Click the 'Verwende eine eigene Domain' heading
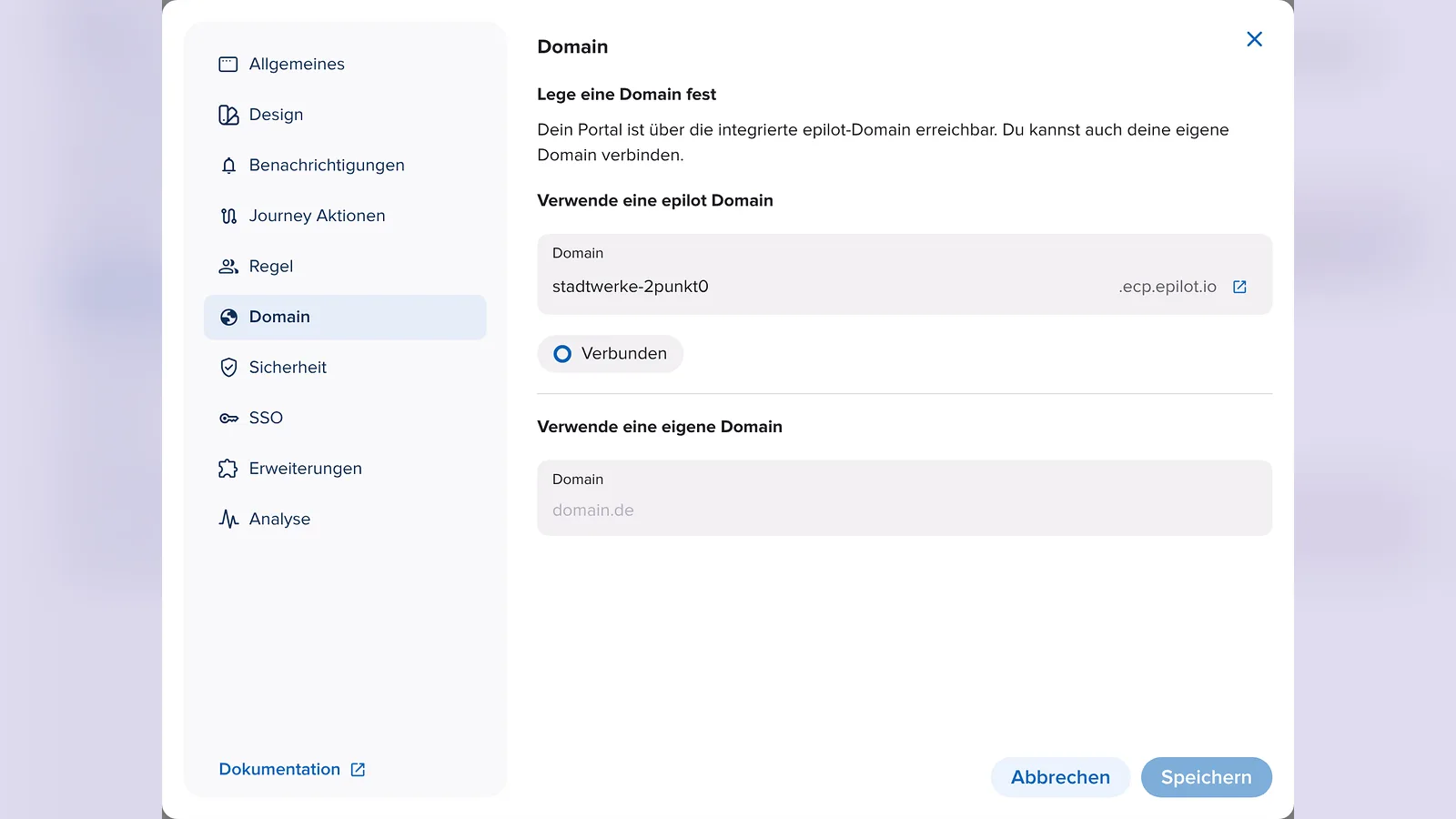Screen dimensions: 1456x819 coord(660,427)
